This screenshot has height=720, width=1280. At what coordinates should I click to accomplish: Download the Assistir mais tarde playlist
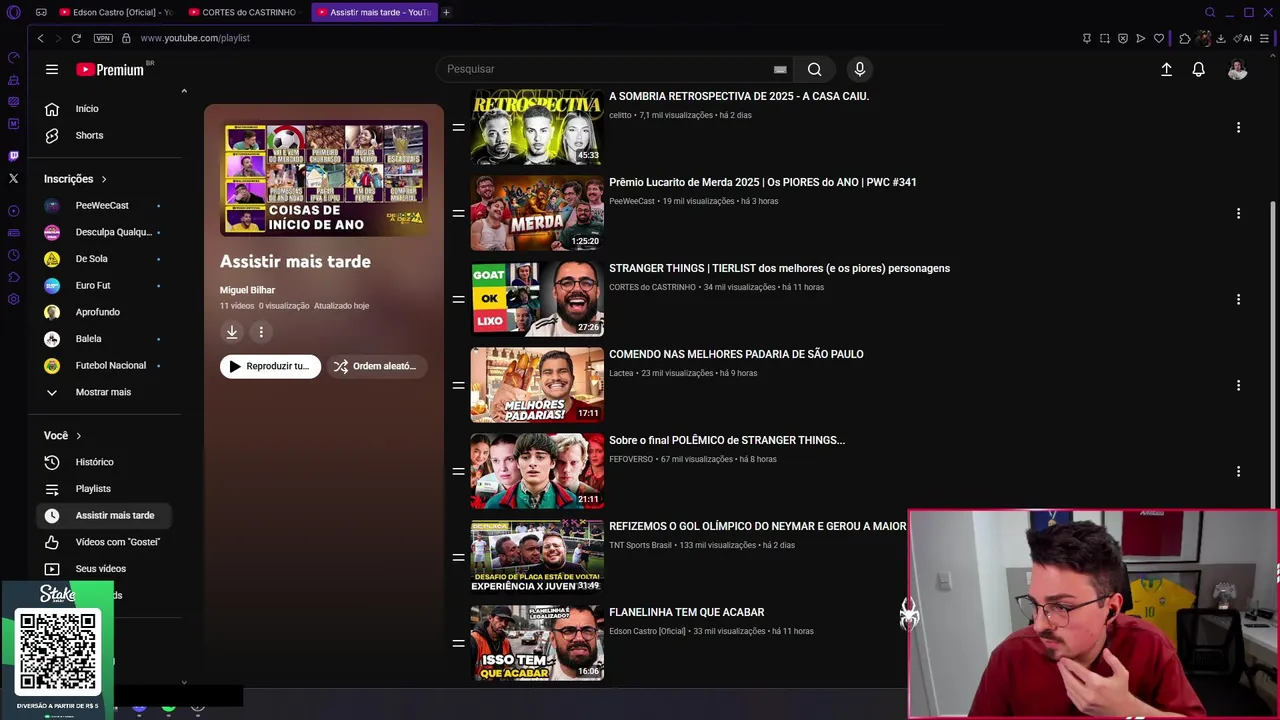[232, 332]
